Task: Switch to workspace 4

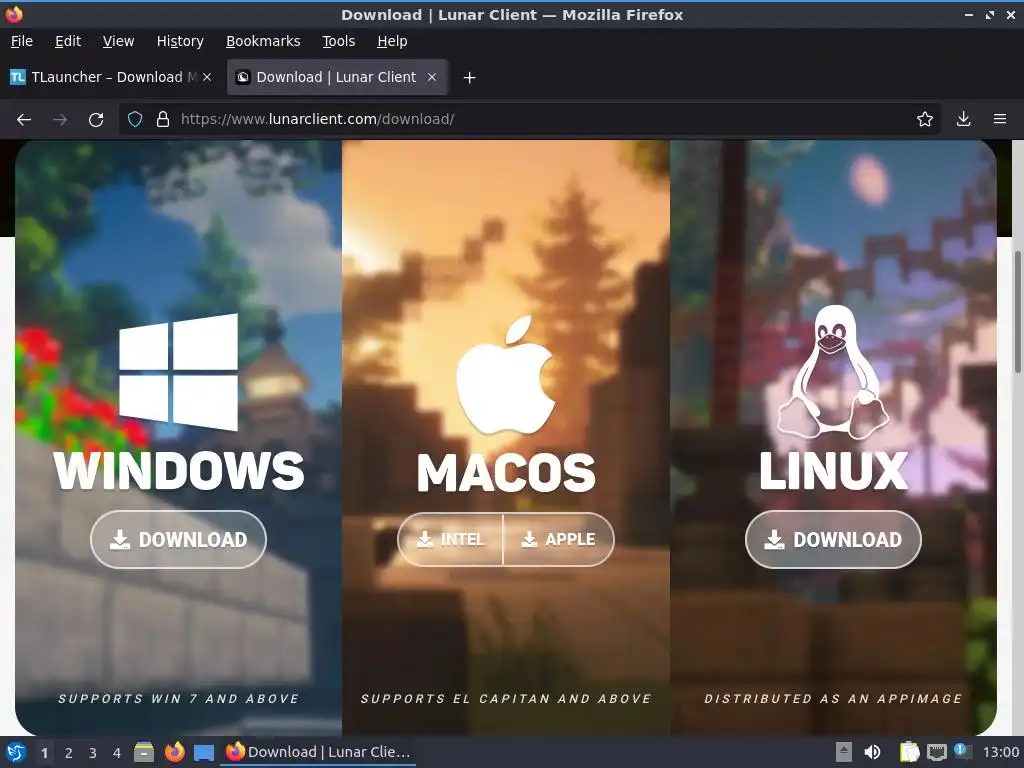Action: tap(117, 753)
